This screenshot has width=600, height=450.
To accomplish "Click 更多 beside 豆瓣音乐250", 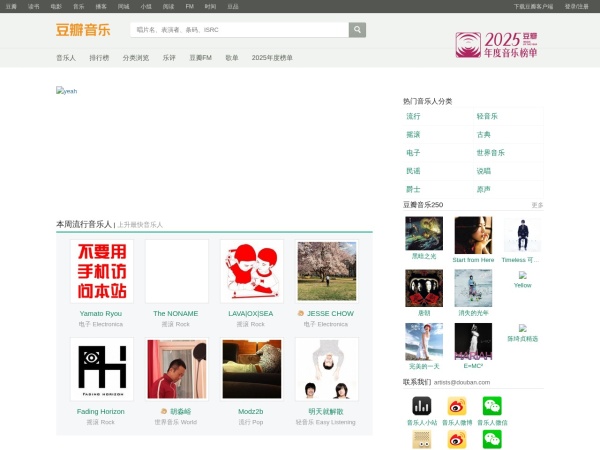I will point(537,205).
